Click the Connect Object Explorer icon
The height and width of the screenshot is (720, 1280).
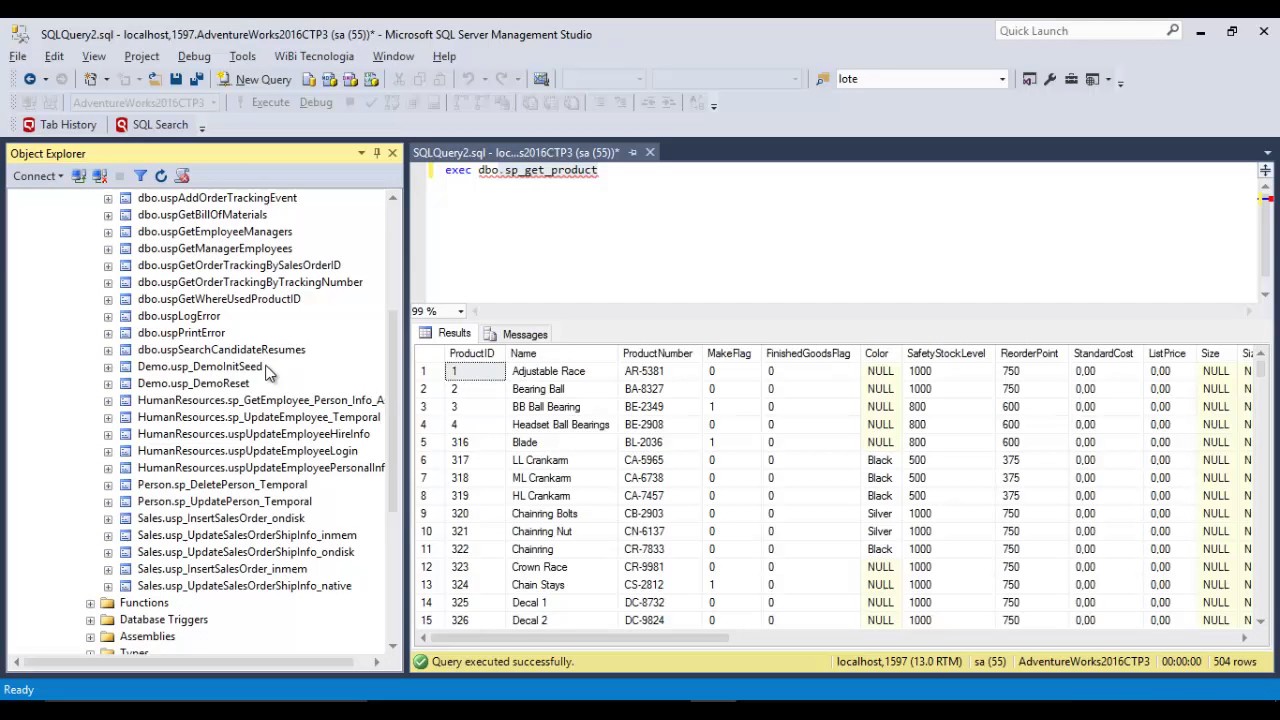(x=79, y=176)
